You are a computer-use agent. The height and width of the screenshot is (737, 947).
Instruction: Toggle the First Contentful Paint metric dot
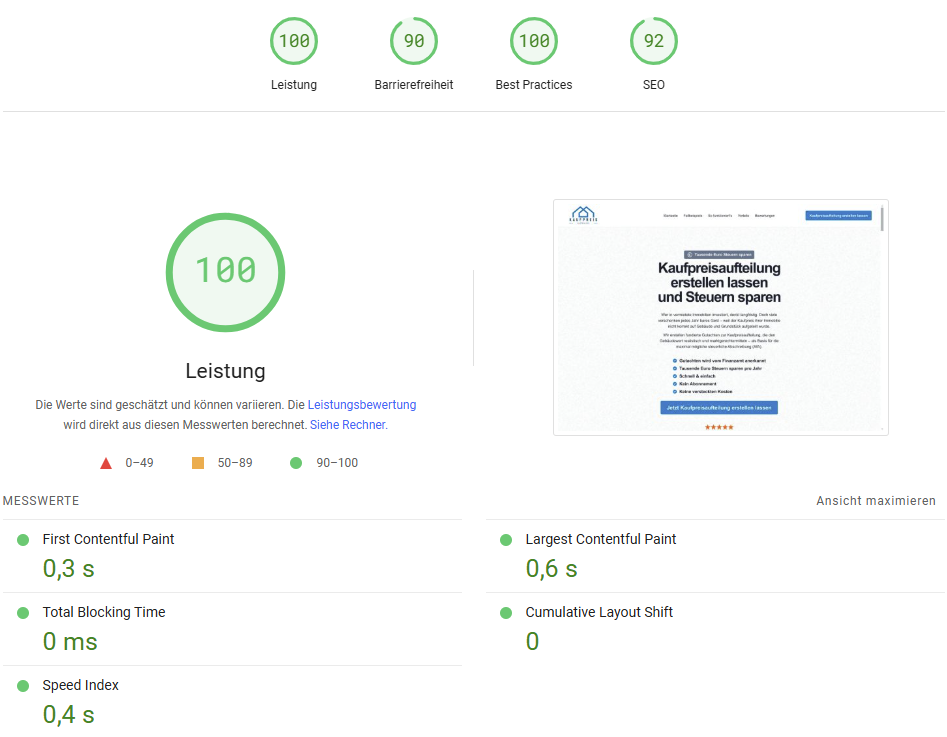pyautogui.click(x=22, y=538)
